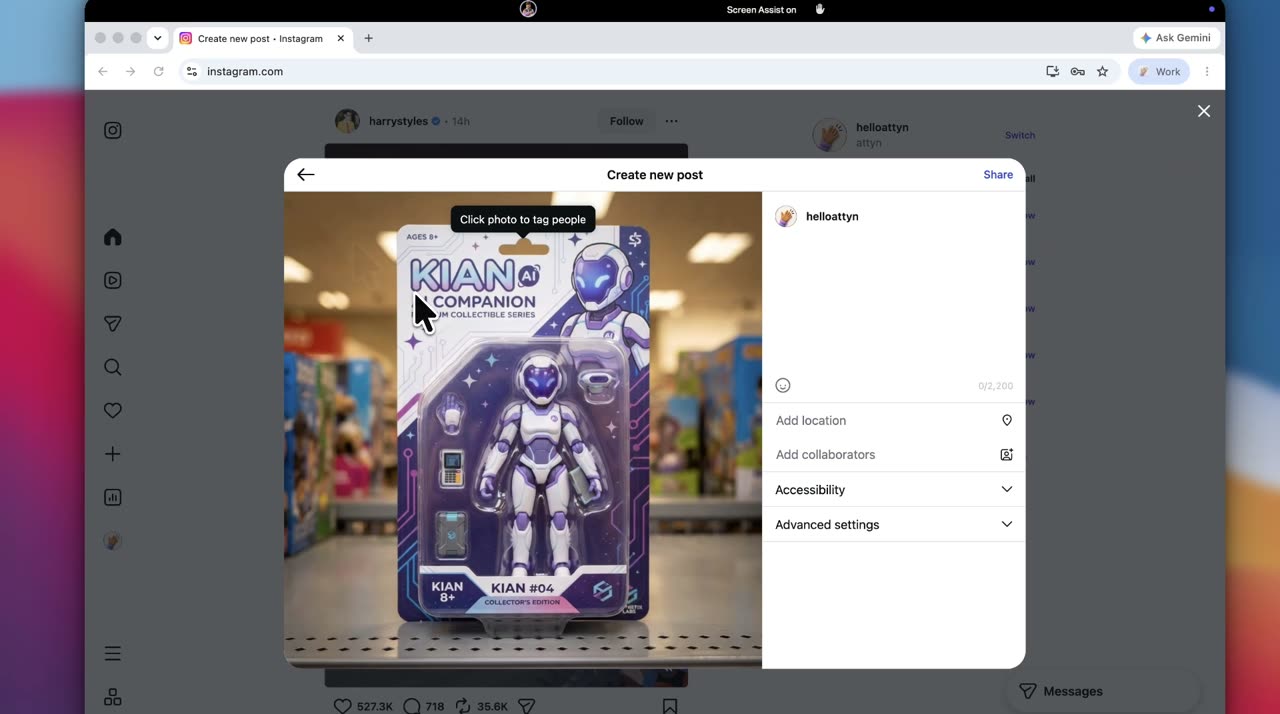Open the Messages floating button

coord(1102,691)
